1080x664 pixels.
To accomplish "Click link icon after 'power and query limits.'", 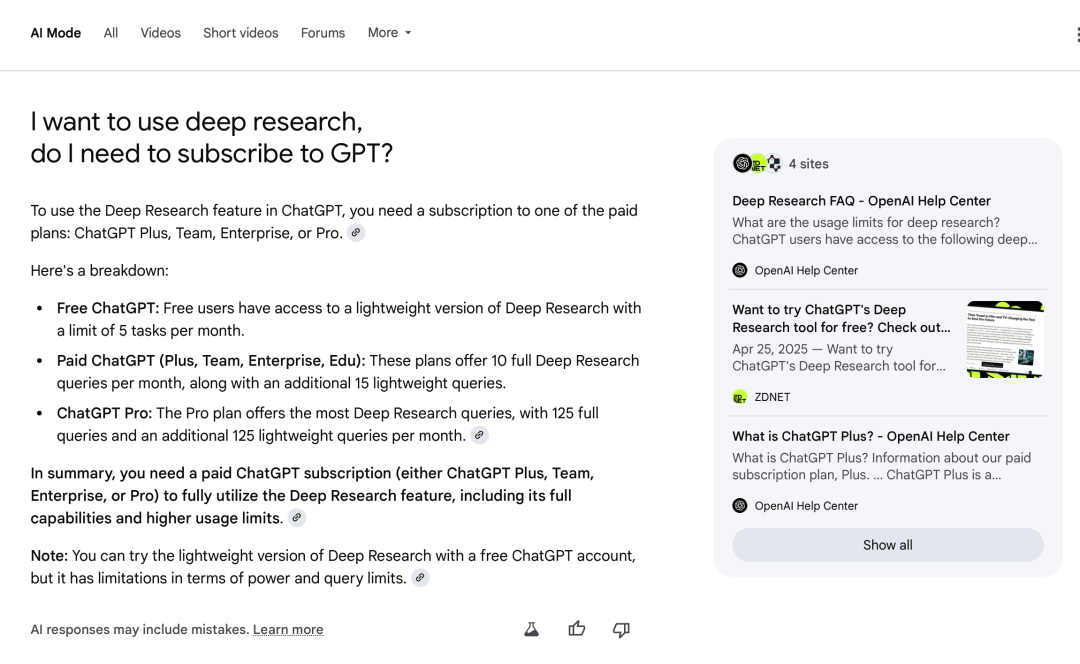I will pyautogui.click(x=420, y=578).
